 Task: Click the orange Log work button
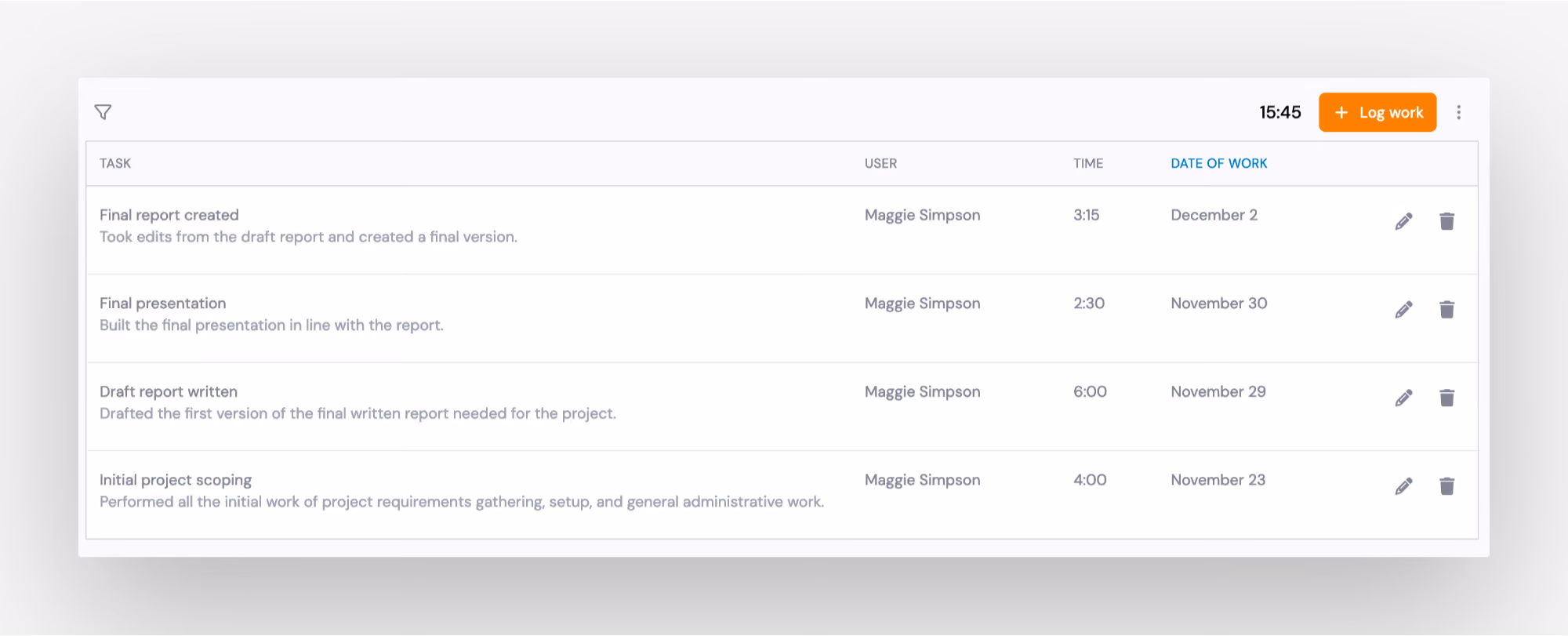(x=1377, y=112)
